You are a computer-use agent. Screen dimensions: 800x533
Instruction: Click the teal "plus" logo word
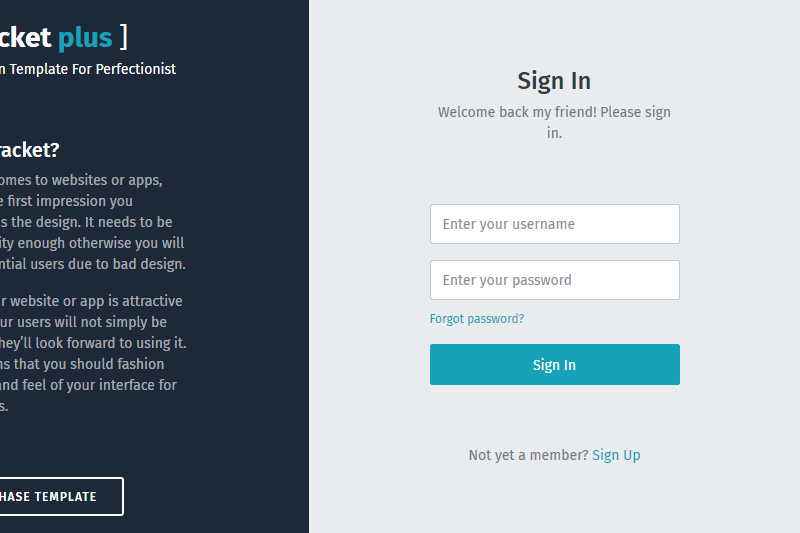(85, 38)
